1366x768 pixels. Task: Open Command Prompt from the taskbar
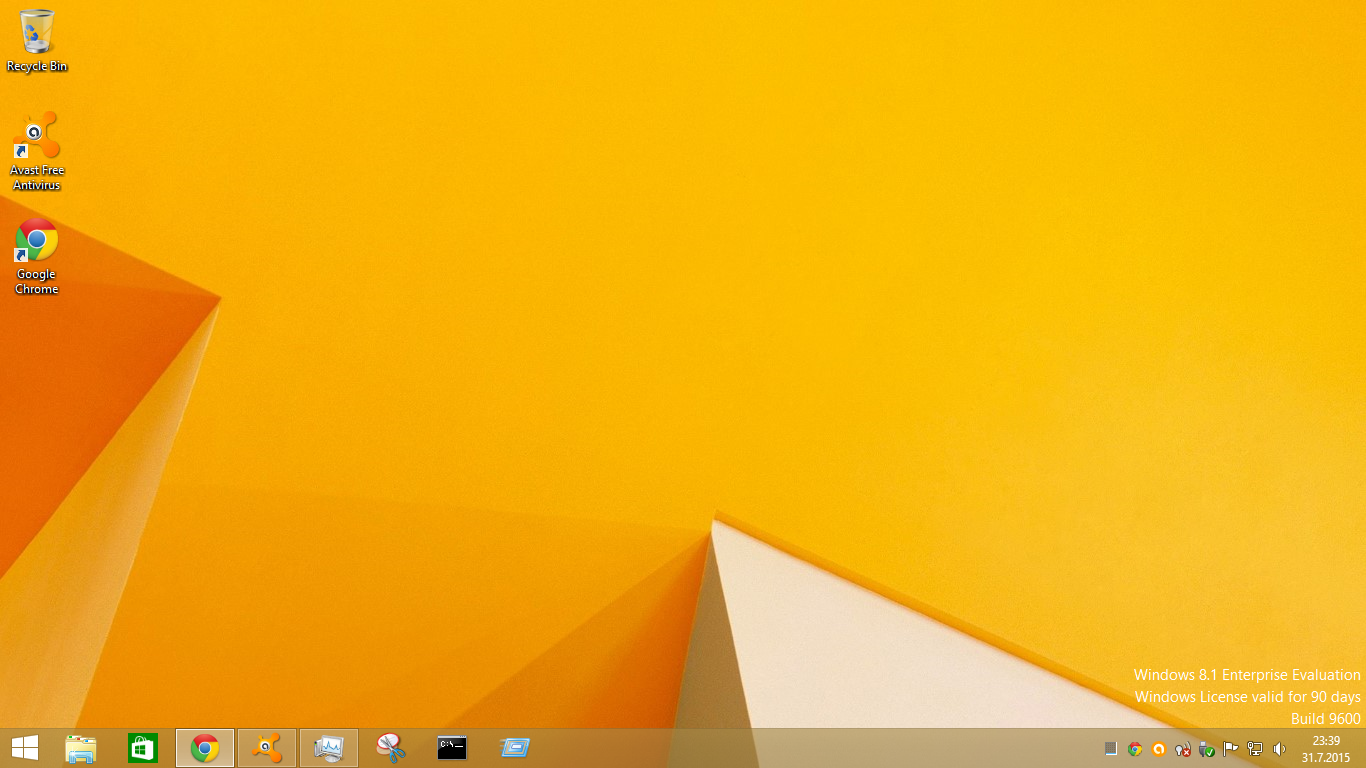453,748
